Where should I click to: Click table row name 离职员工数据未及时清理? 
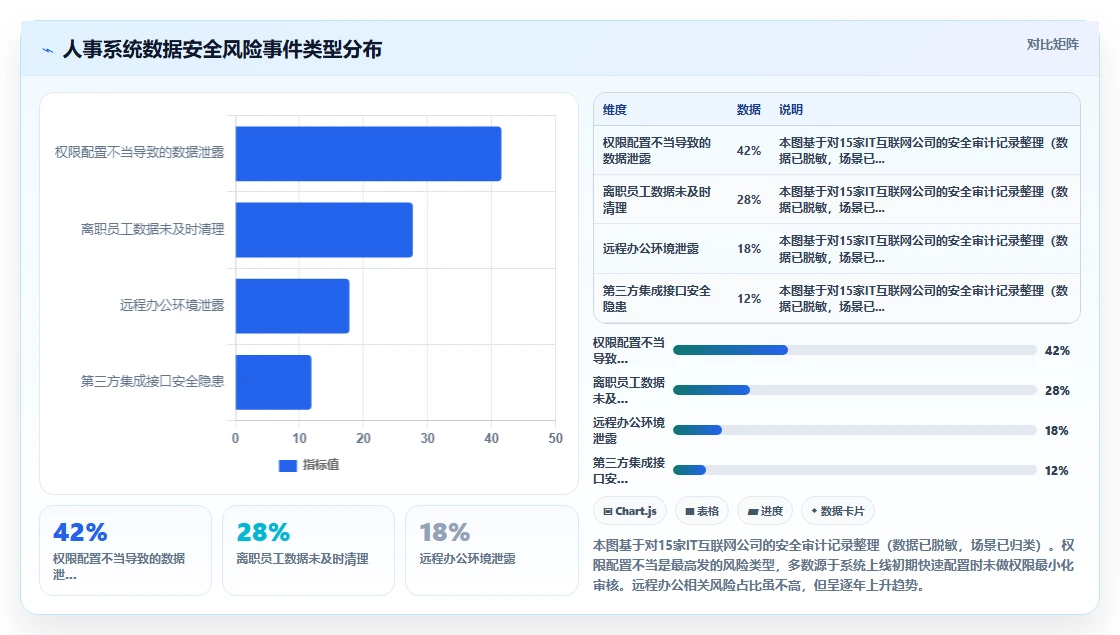656,200
